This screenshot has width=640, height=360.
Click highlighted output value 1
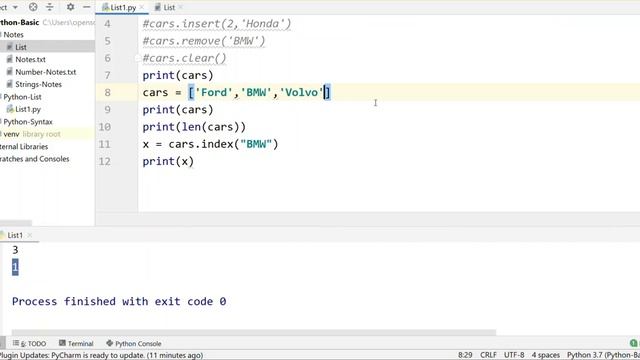tap(15, 267)
